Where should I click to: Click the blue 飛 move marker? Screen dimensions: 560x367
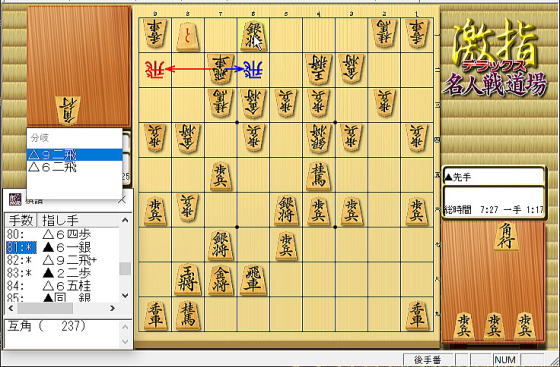click(x=253, y=69)
